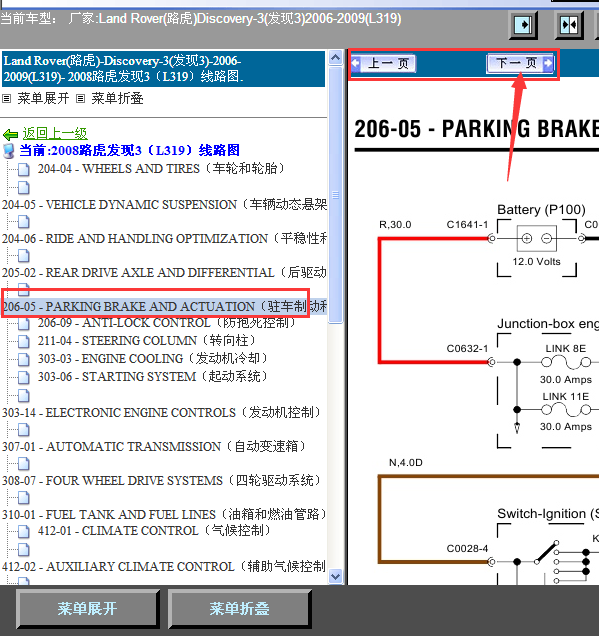This screenshot has height=636, width=599.
Task: Click page icon above 303-14 ELECTRONIC ENGINE CONTROLS
Action: 24,395
